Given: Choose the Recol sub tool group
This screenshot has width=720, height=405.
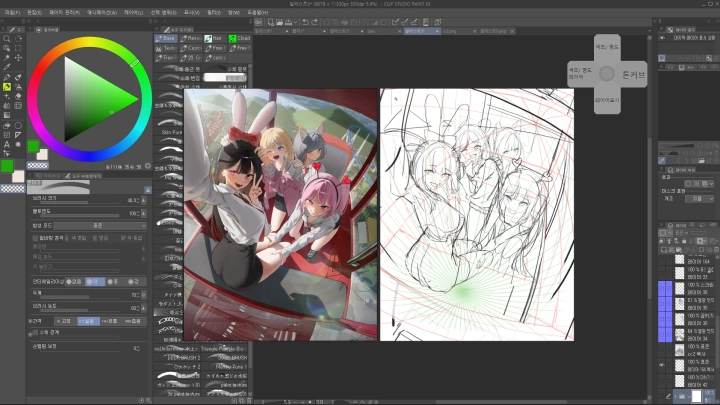Looking at the screenshot, I should click(x=190, y=39).
